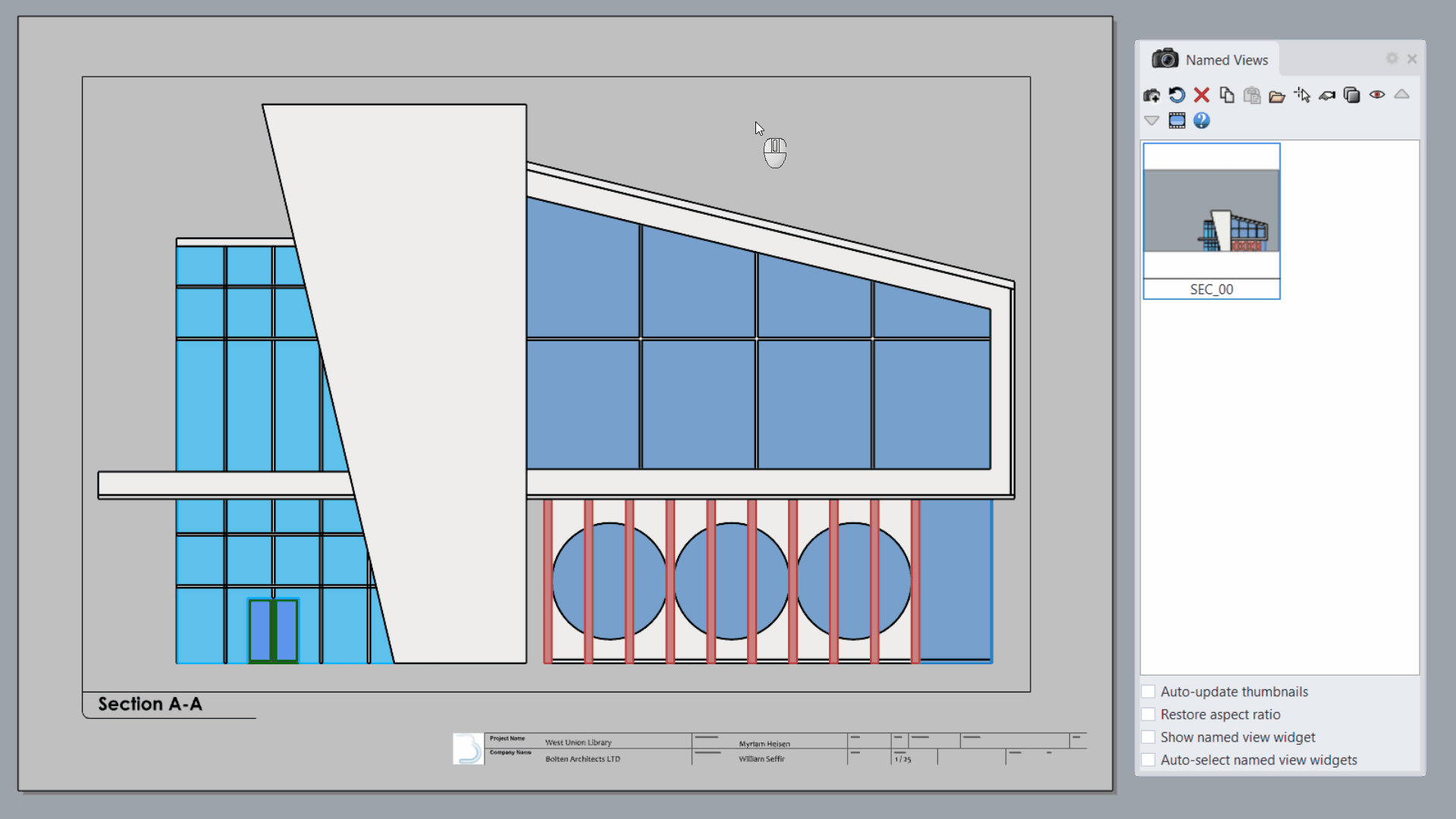Delete named view with the red X icon
The width and height of the screenshot is (1456, 819).
(1201, 96)
